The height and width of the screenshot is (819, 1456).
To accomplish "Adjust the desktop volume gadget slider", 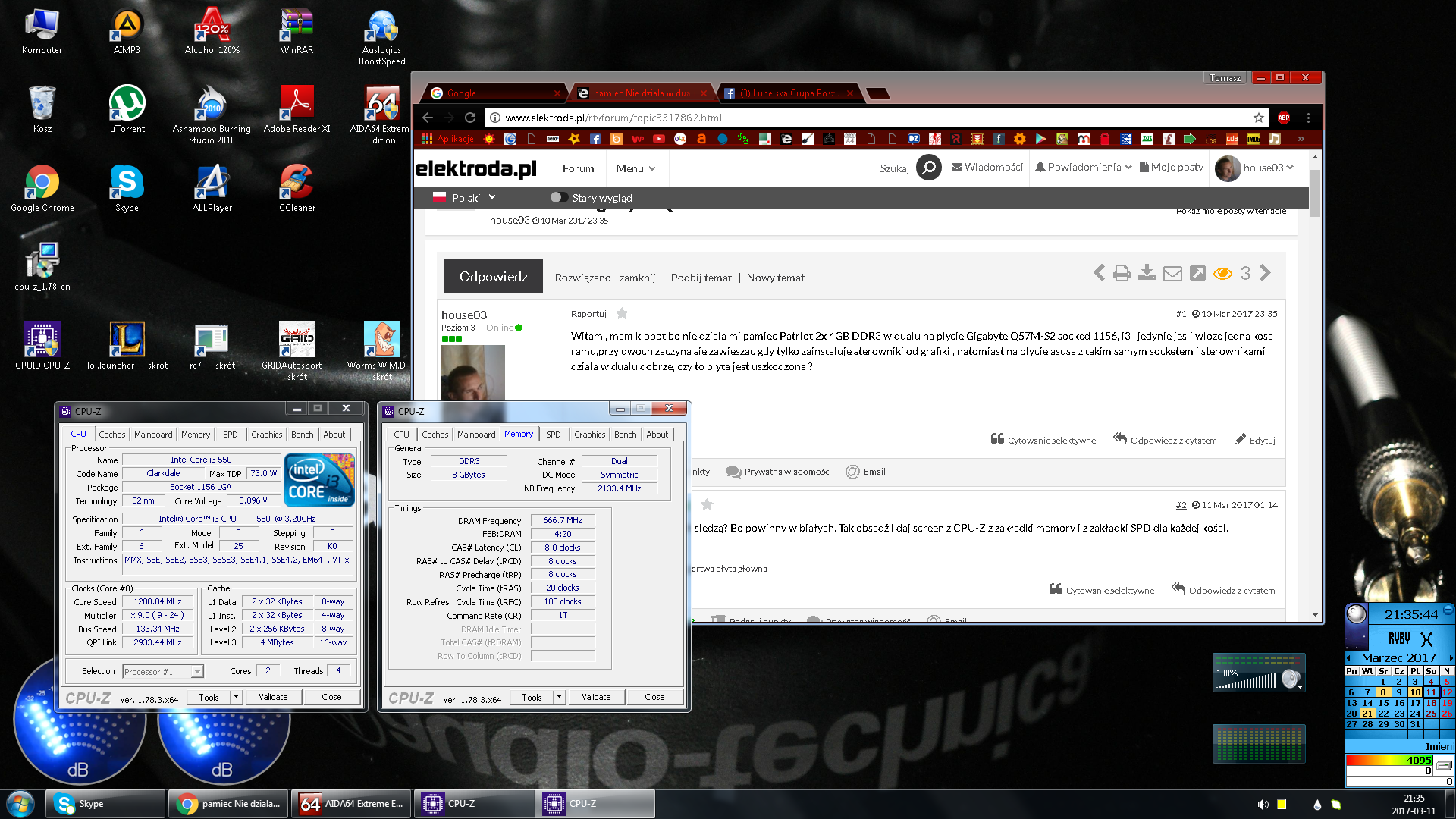I will [1247, 681].
